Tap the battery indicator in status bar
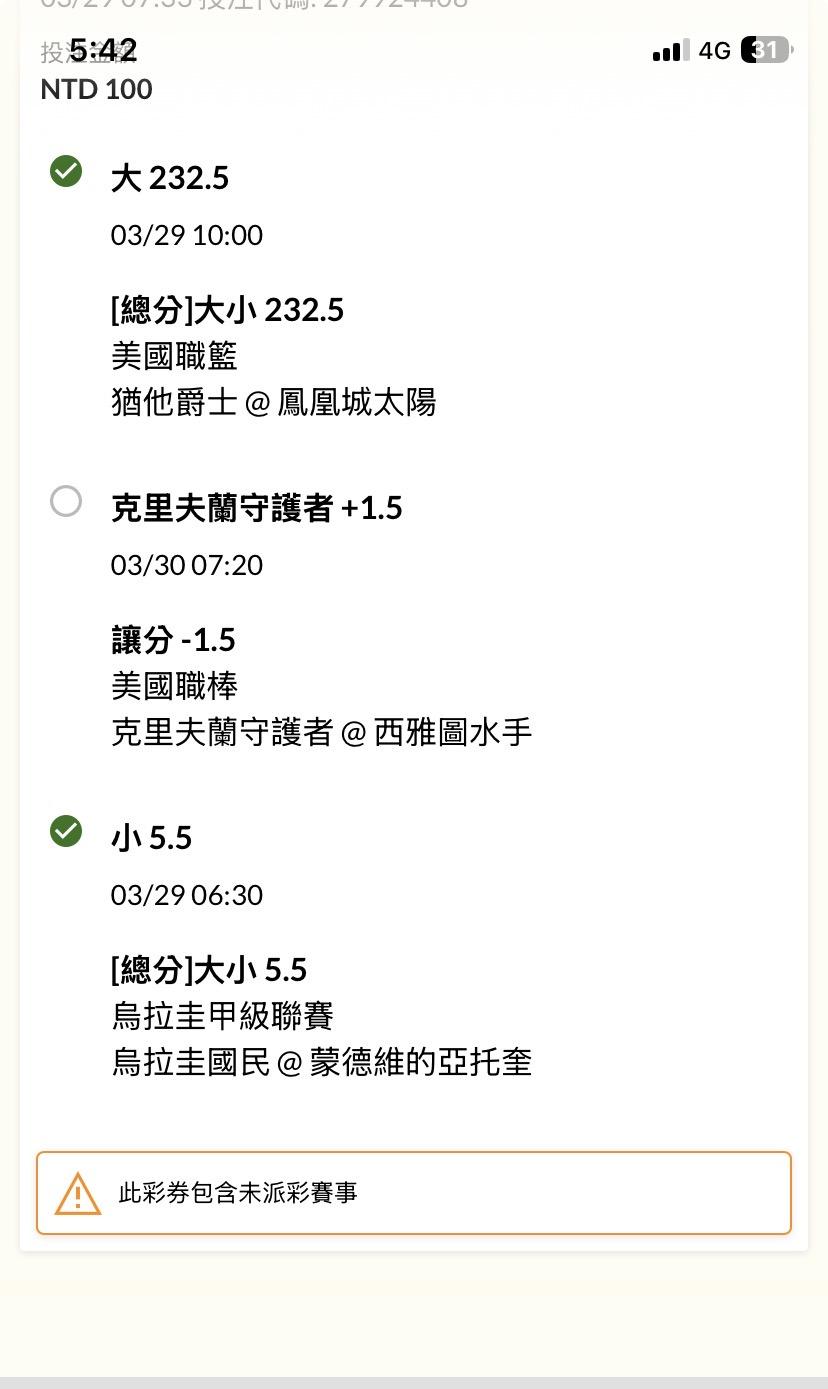 point(765,50)
